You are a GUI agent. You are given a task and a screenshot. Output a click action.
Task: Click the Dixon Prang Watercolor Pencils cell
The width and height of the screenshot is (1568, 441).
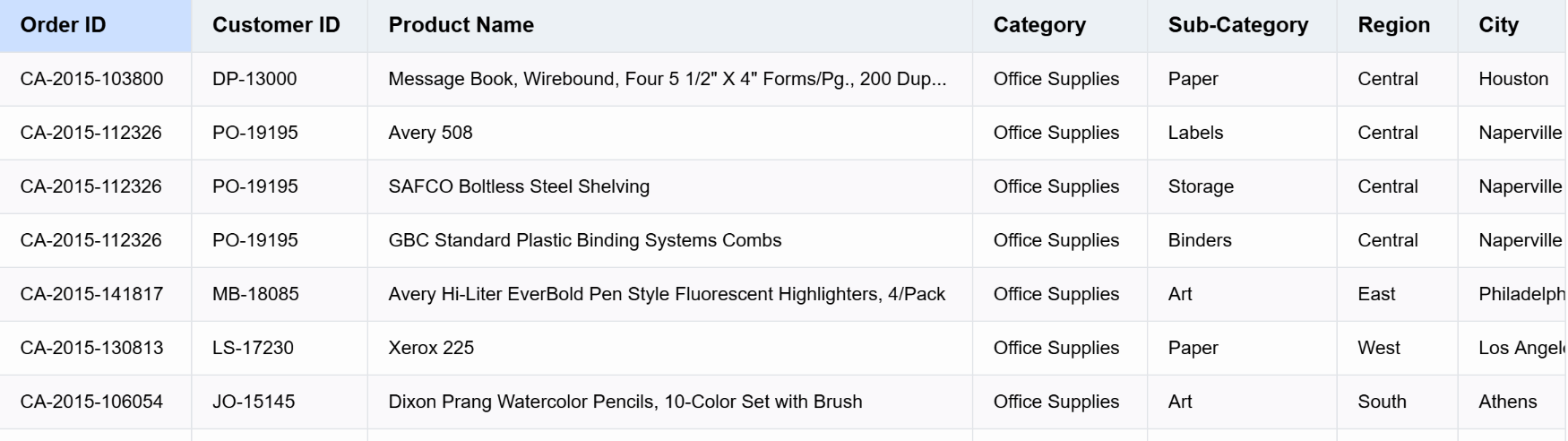(625, 402)
